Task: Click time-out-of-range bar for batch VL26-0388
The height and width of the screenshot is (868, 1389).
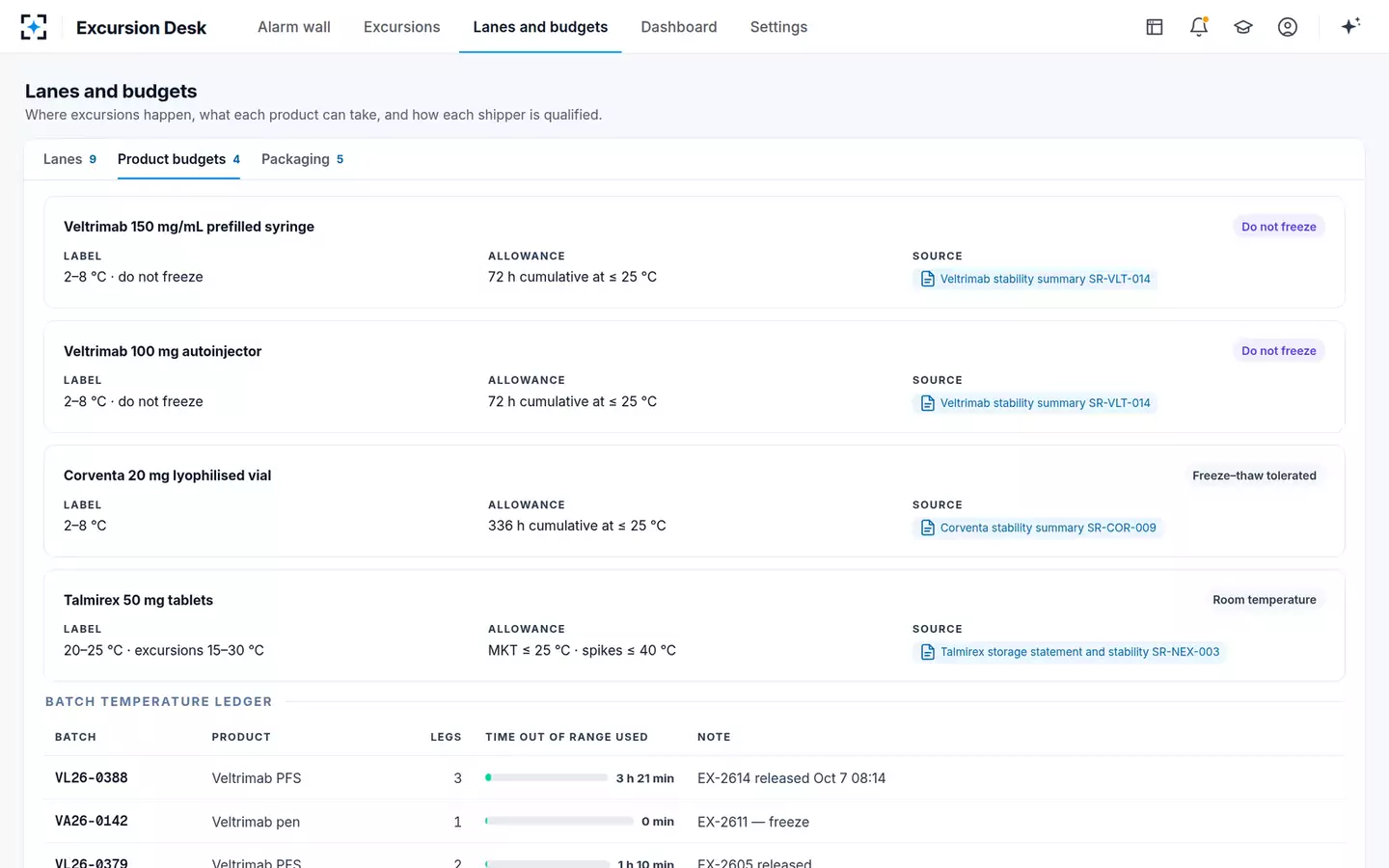Action: click(546, 777)
